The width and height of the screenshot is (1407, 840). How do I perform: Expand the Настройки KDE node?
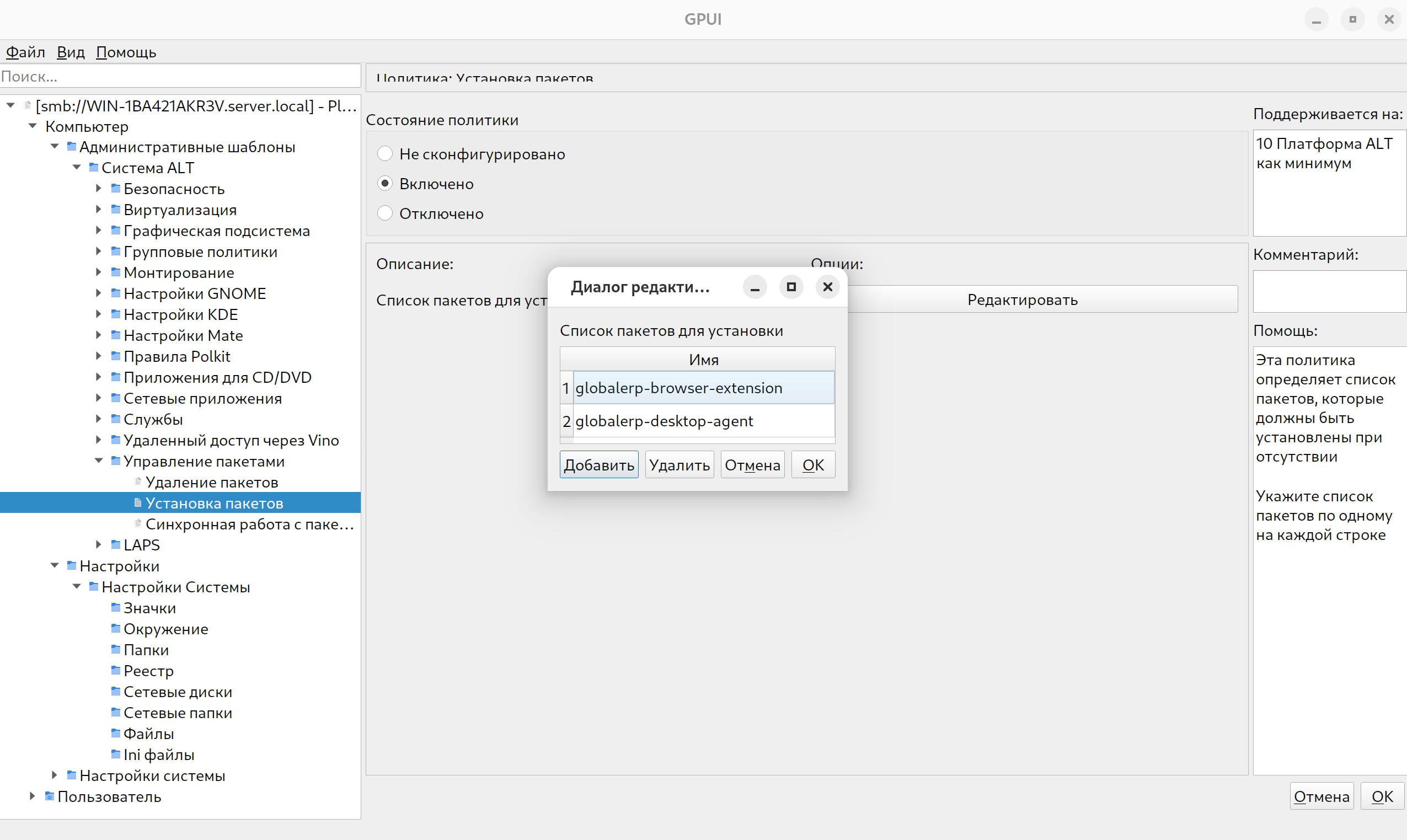99,314
